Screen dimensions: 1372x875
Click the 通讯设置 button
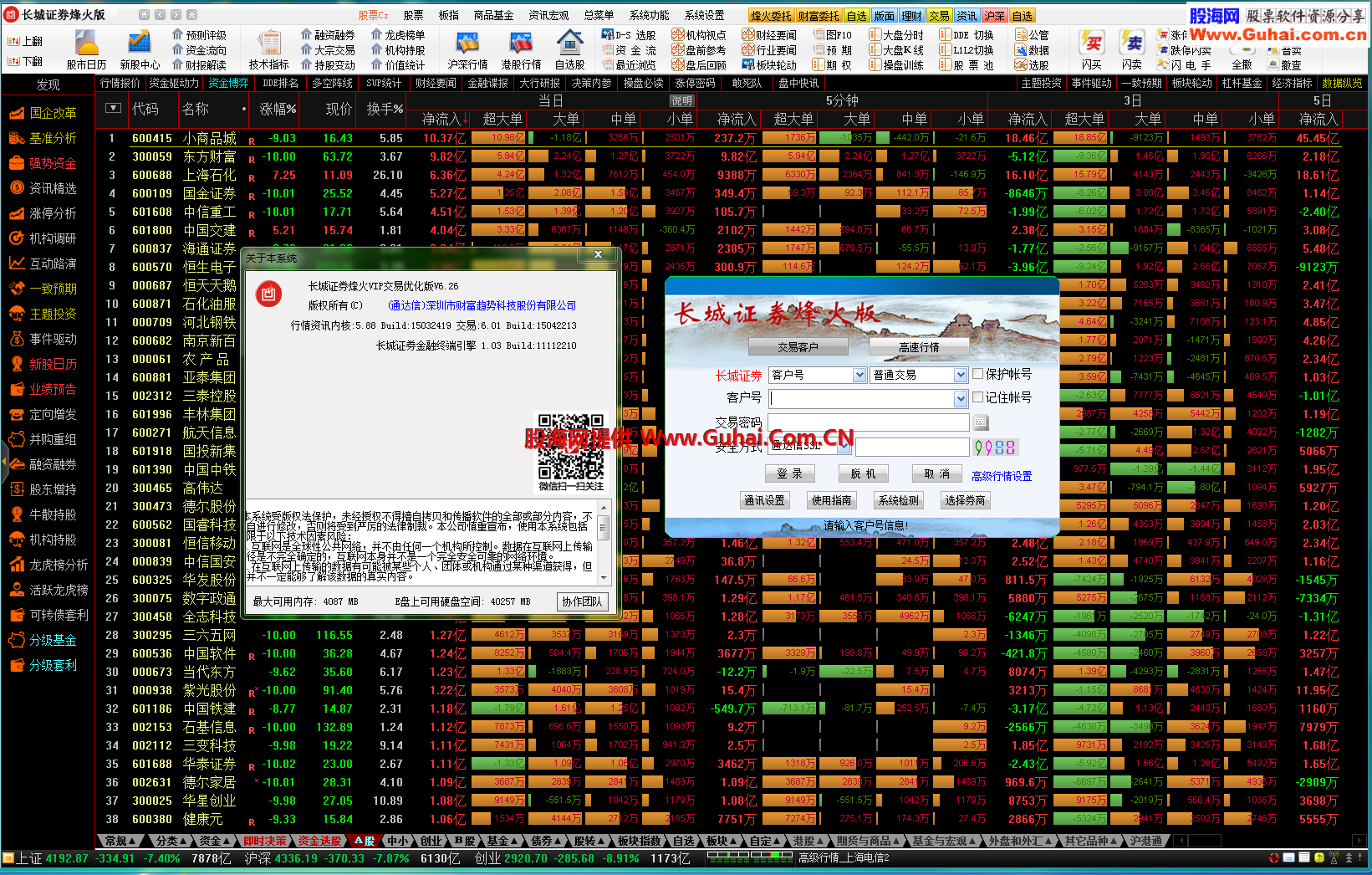coord(764,500)
